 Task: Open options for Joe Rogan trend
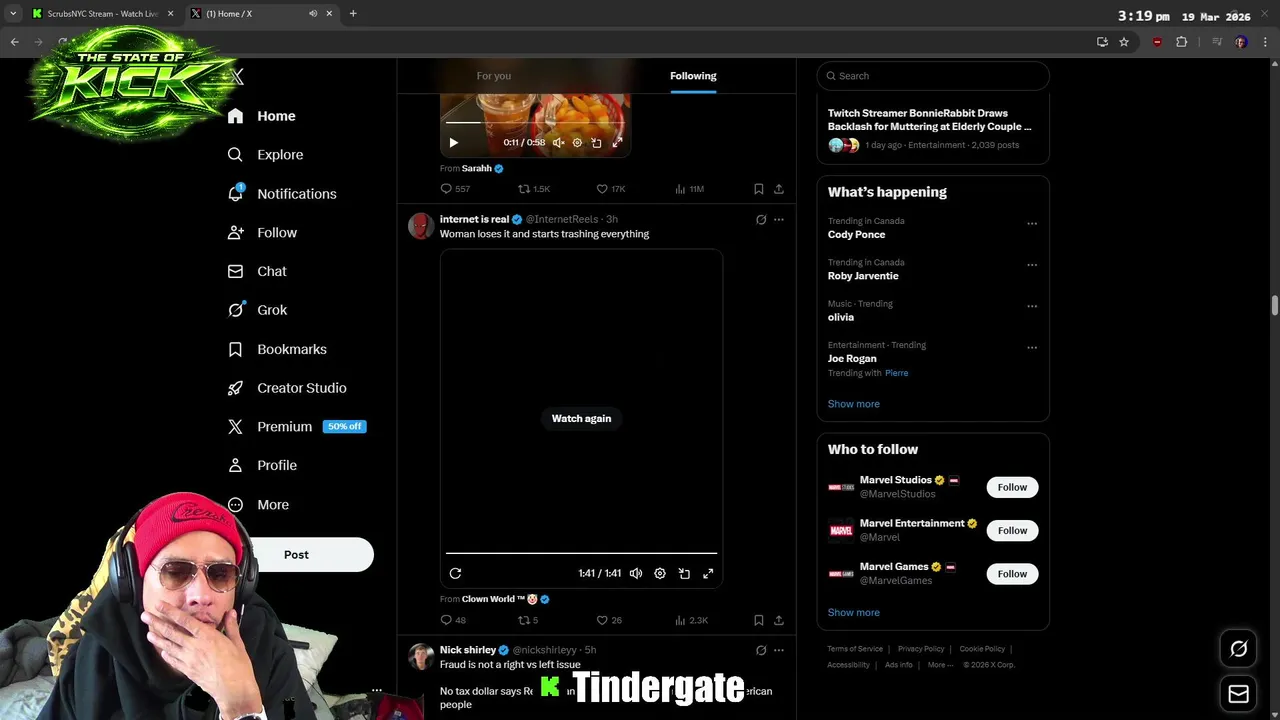click(1032, 347)
